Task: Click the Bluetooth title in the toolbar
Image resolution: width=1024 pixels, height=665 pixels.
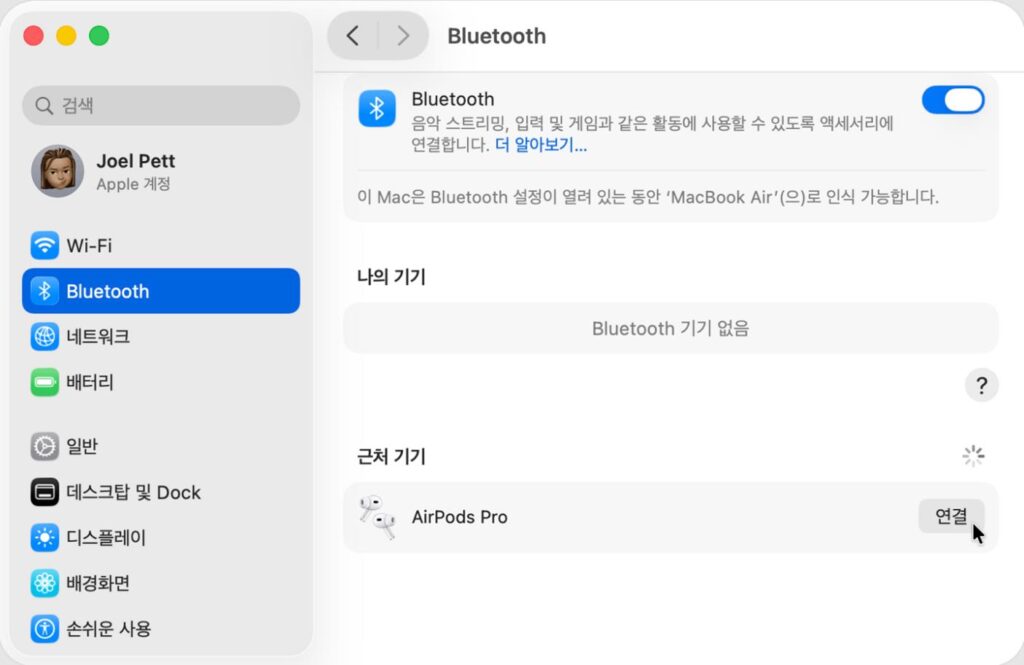Action: [496, 36]
